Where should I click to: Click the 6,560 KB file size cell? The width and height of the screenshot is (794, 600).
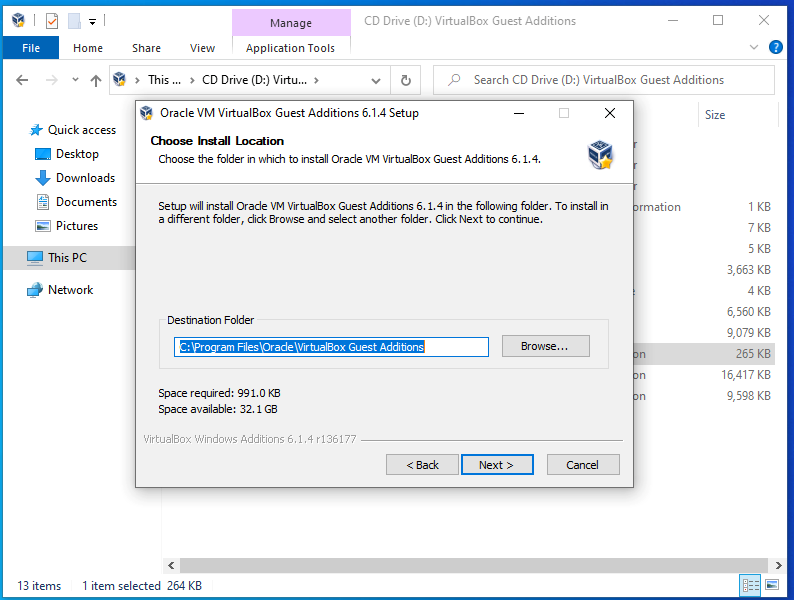(x=748, y=312)
